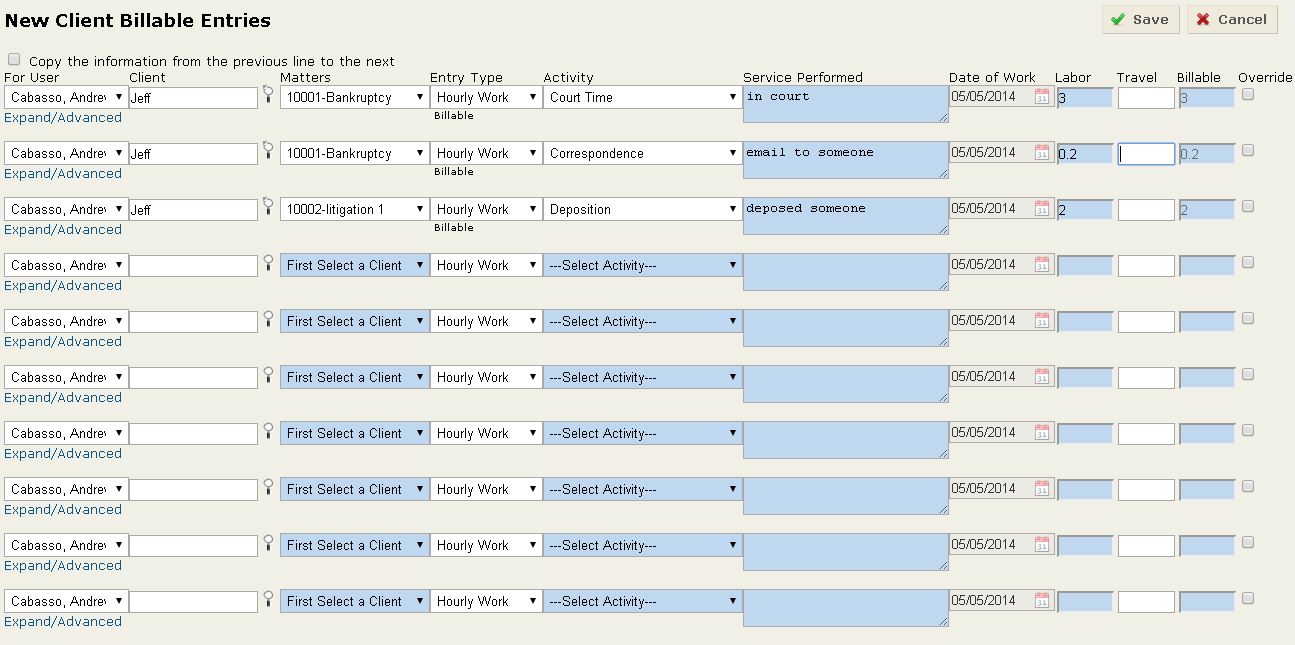Open client search icon in 'in court' row
Viewport: 1295px width, 645px height.
click(x=268, y=95)
